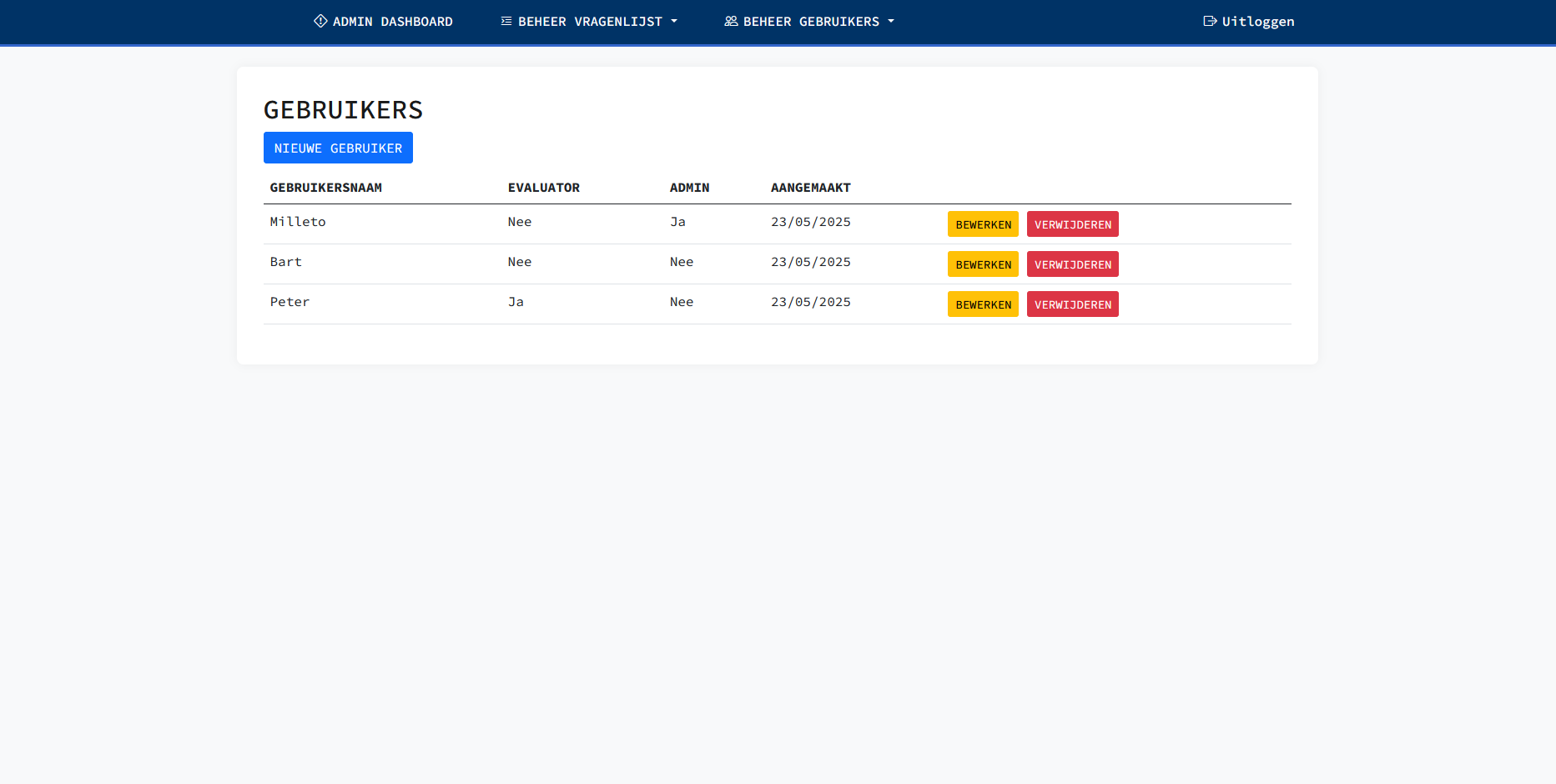This screenshot has width=1556, height=784.
Task: Open the Beheer Vragenlijst dropdown
Action: click(587, 21)
